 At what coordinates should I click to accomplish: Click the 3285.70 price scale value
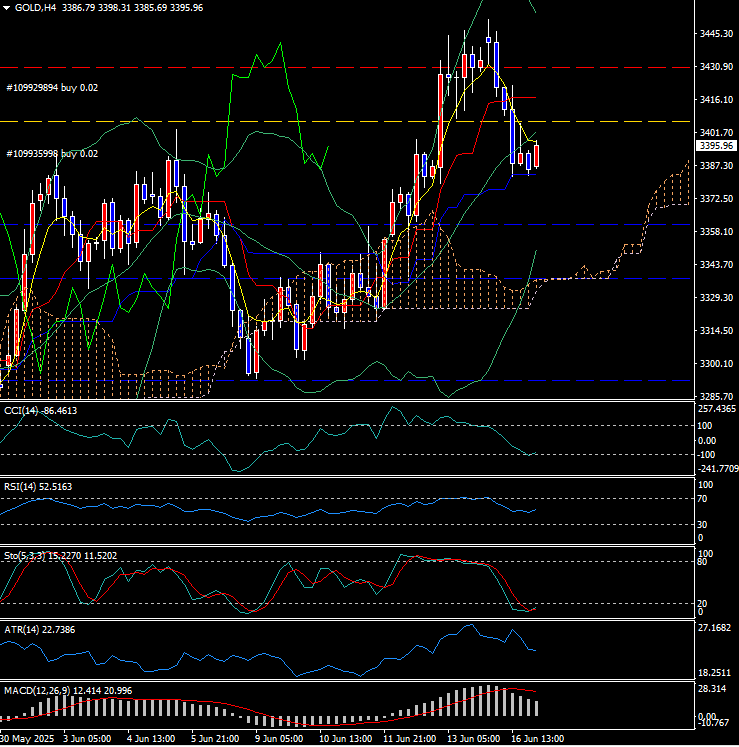pyautogui.click(x=716, y=396)
